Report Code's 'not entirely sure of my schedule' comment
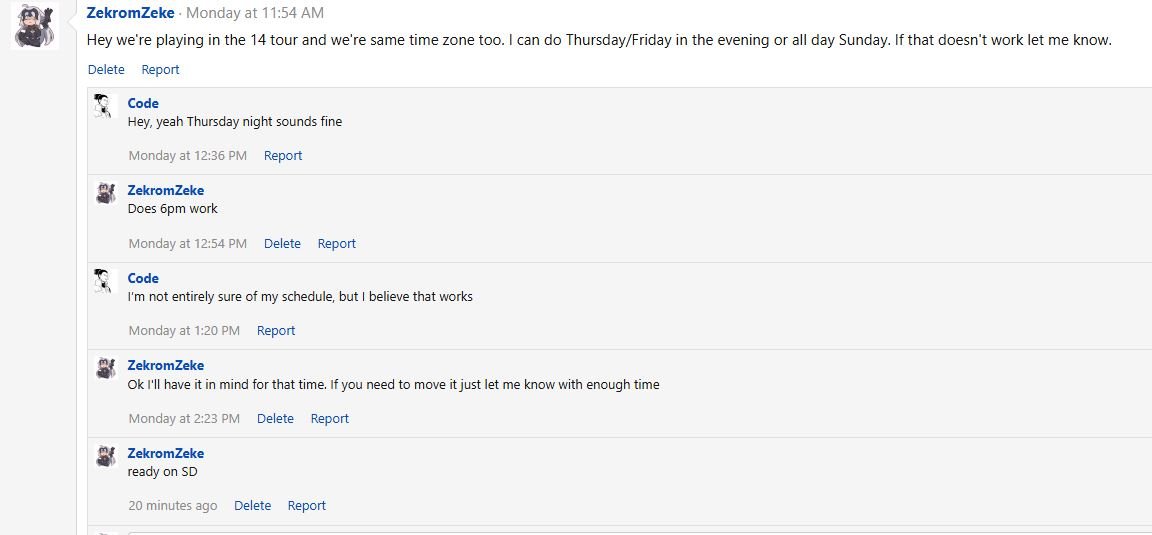The image size is (1152, 535). tap(276, 330)
